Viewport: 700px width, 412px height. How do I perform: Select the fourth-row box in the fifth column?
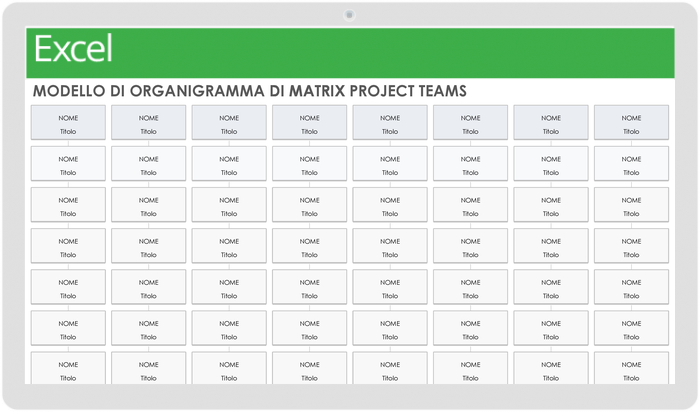tap(390, 246)
